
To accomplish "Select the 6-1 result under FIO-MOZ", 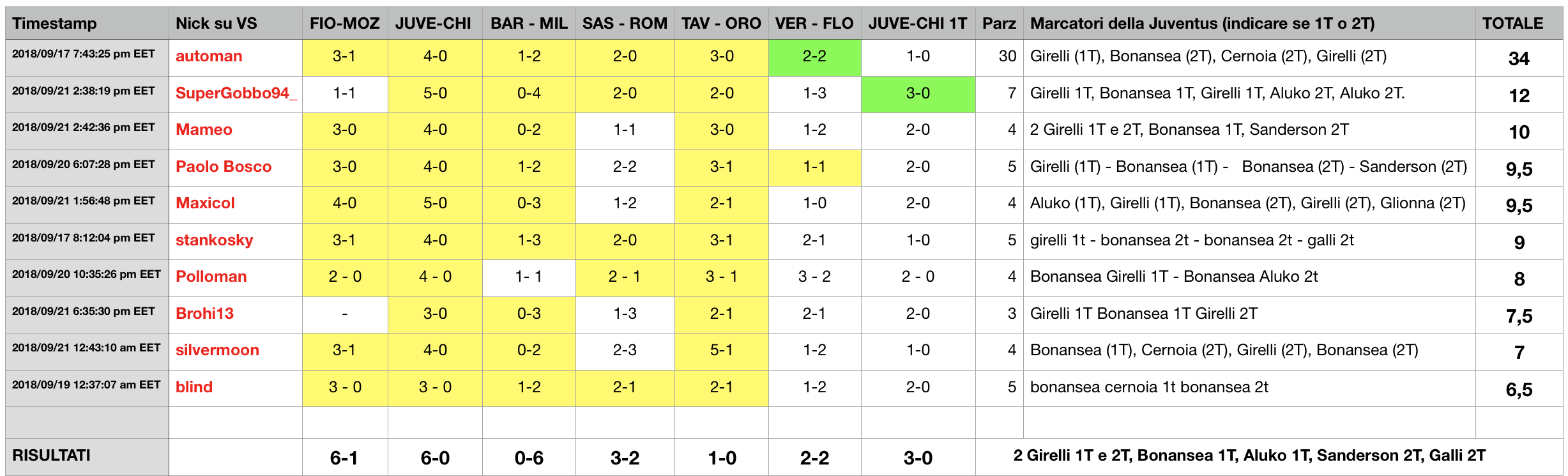I will tap(344, 457).
